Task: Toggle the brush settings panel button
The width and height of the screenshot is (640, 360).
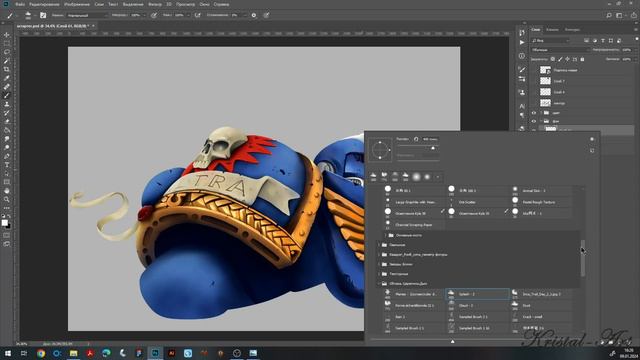Action: point(43,16)
